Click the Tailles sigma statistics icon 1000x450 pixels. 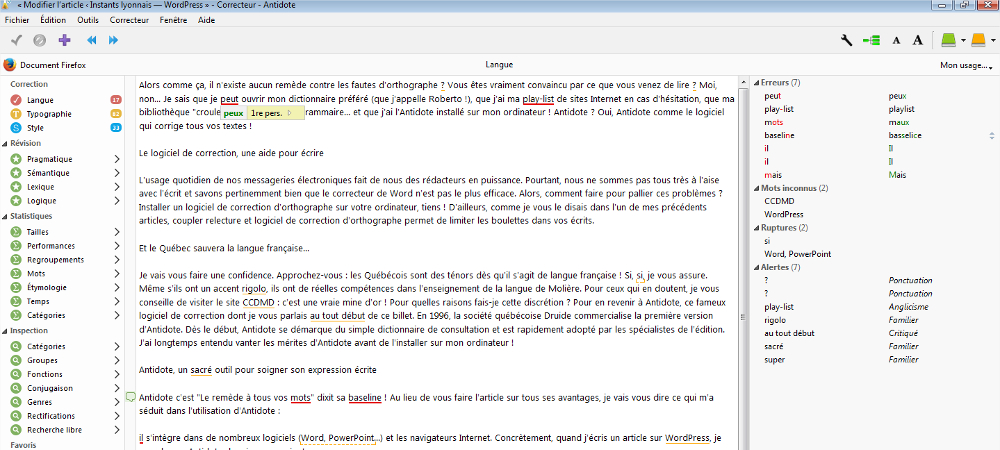16,232
